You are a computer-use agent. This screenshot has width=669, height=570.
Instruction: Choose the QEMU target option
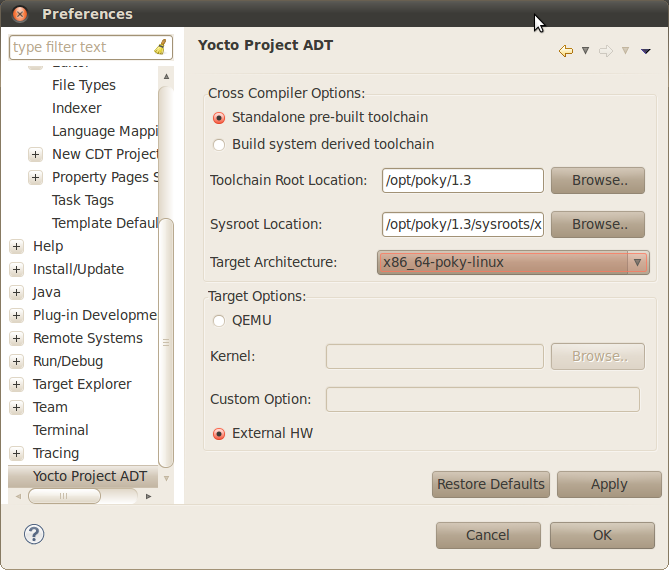(219, 321)
